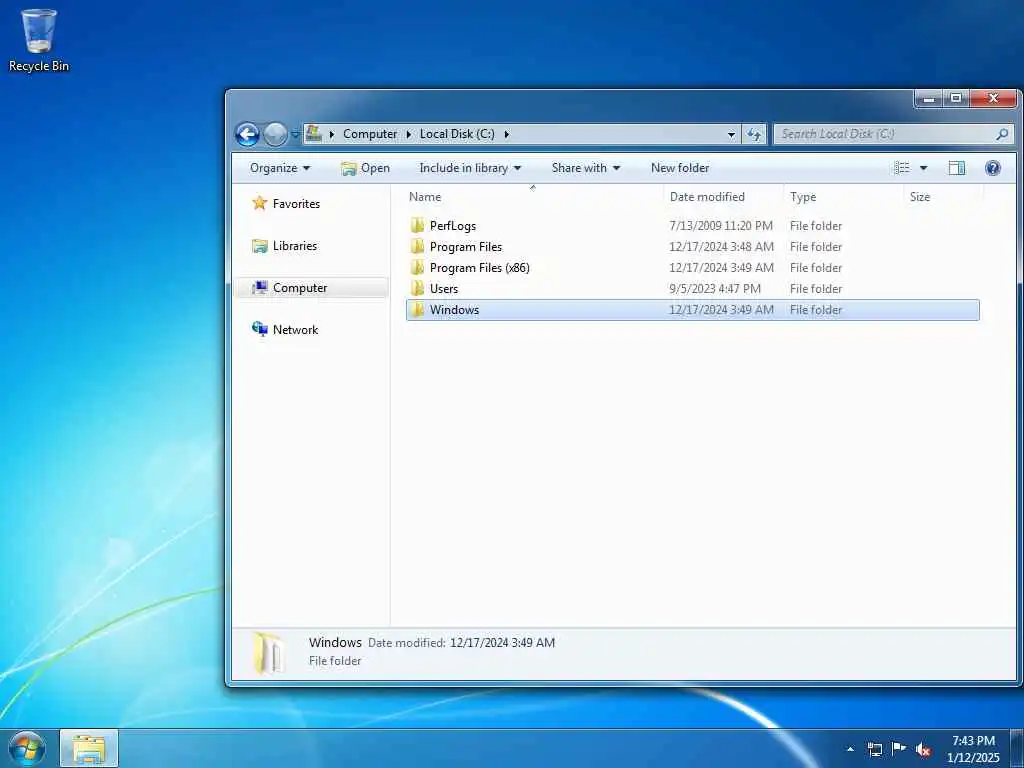The image size is (1024, 768).
Task: Click the Windows folder icon
Action: 417,310
